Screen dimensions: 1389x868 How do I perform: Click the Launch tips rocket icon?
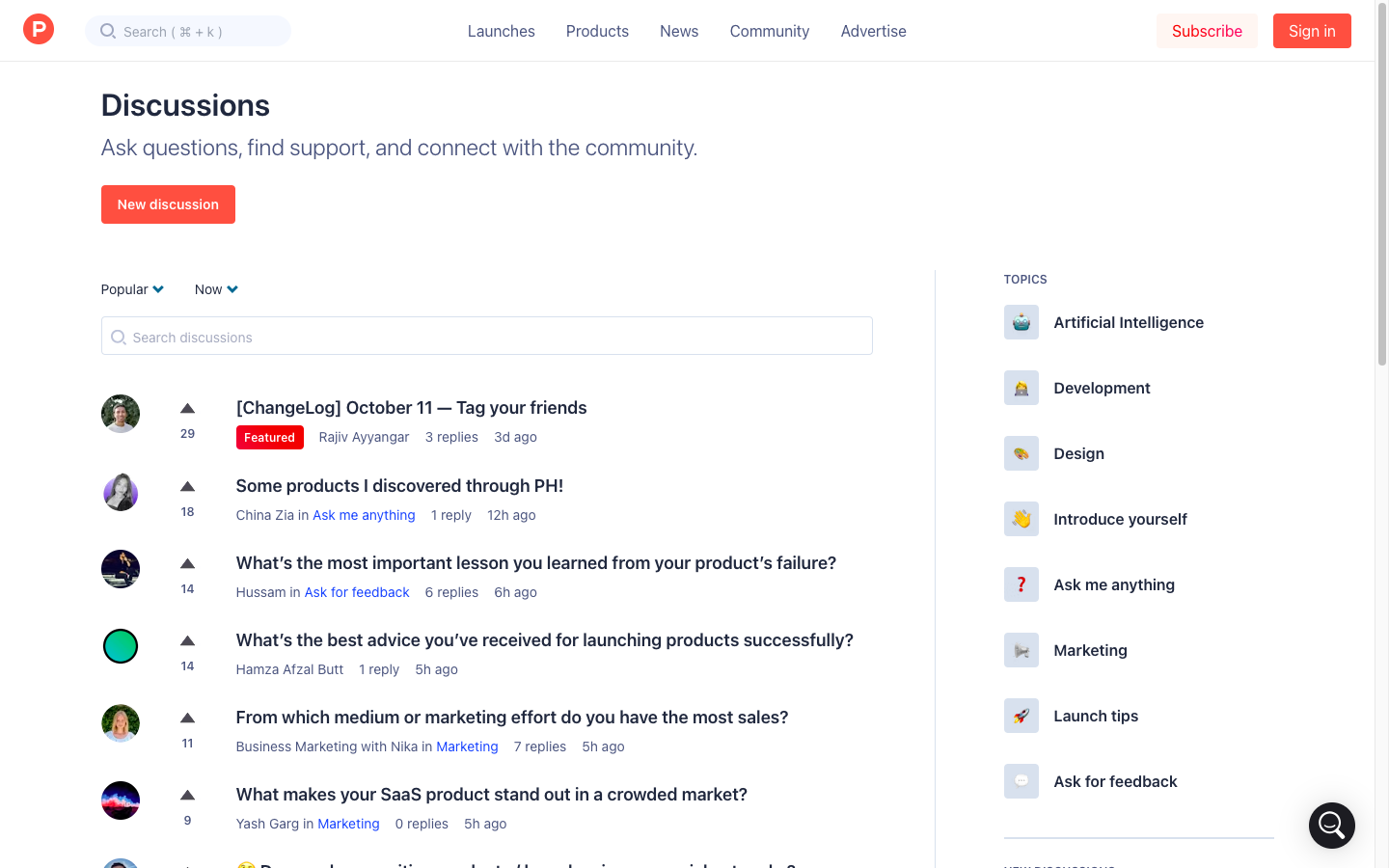pyautogui.click(x=1021, y=716)
